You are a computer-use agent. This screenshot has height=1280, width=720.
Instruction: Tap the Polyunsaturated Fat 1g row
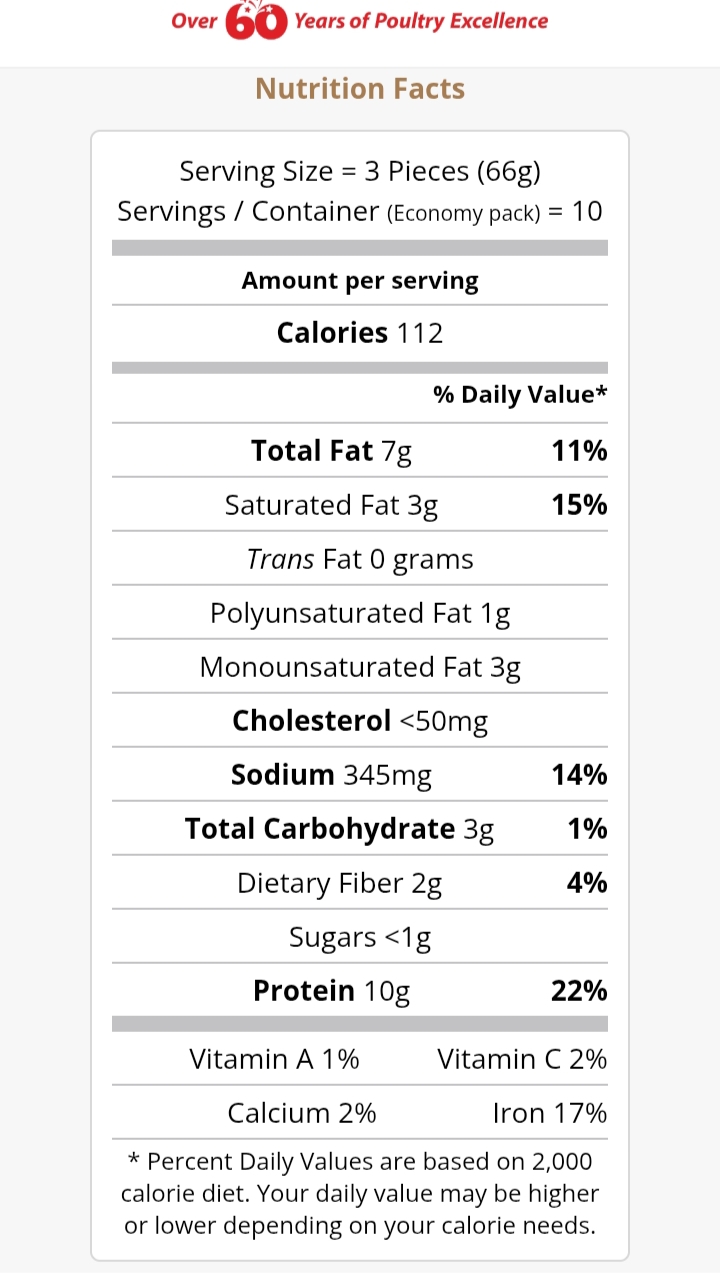point(360,613)
